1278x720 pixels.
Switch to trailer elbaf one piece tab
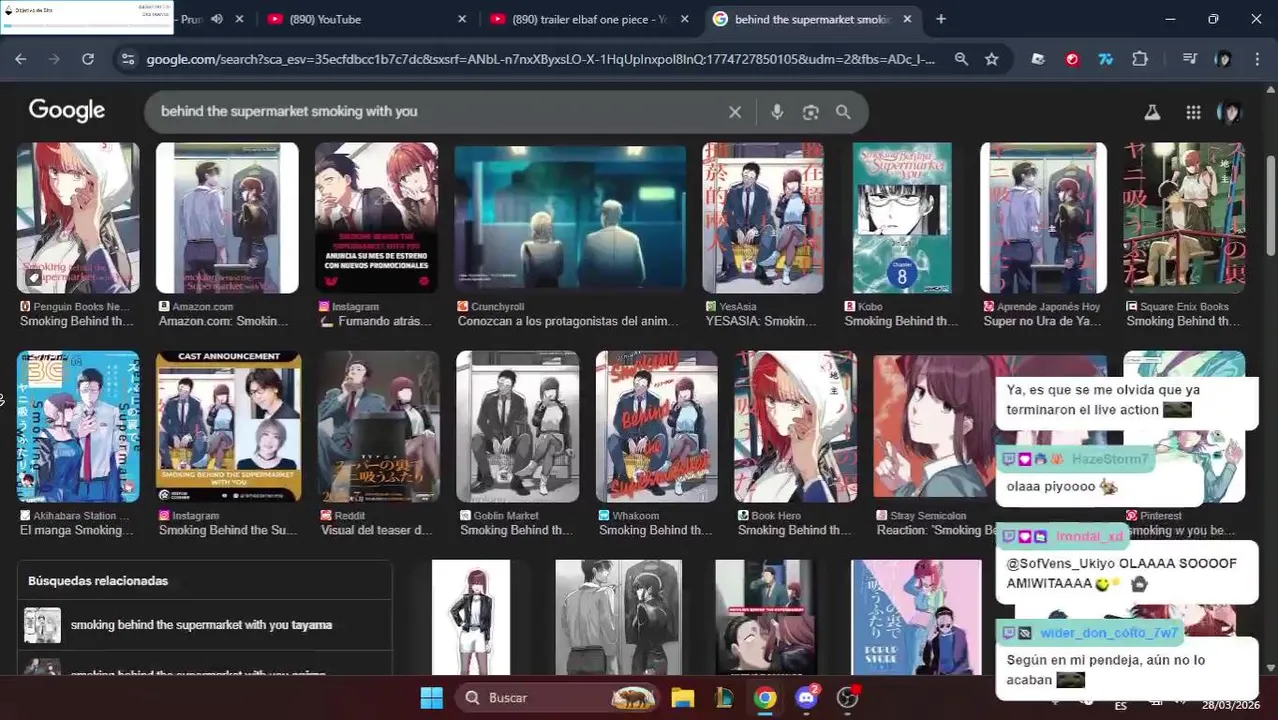(x=589, y=19)
